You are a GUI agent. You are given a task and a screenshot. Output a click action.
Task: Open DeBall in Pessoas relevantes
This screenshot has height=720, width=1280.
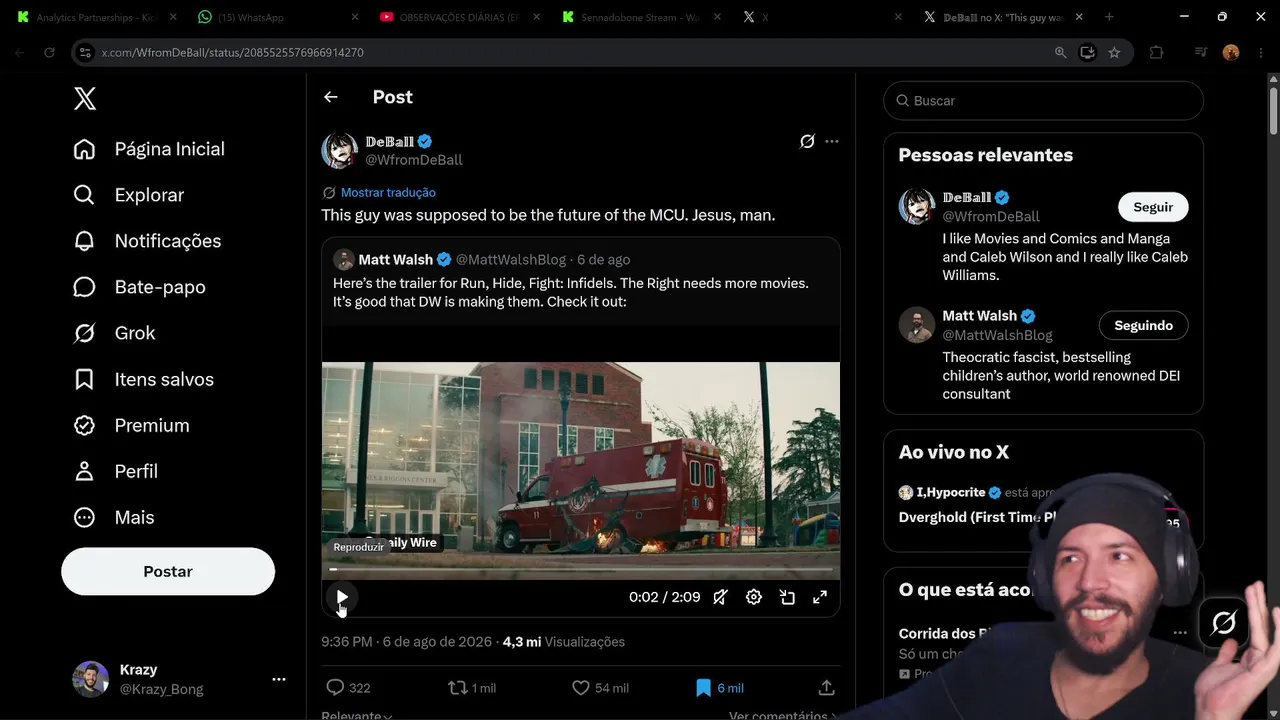(x=965, y=197)
